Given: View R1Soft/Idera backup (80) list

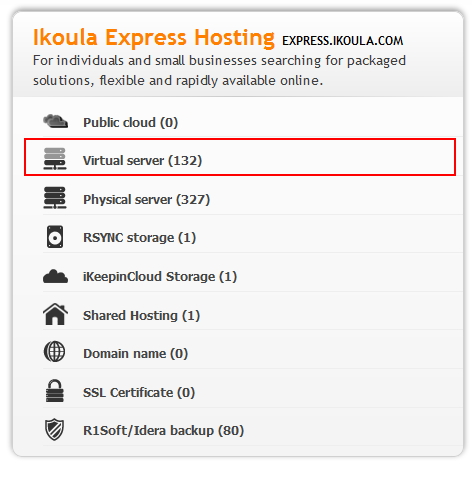Looking at the screenshot, I should coord(163,431).
